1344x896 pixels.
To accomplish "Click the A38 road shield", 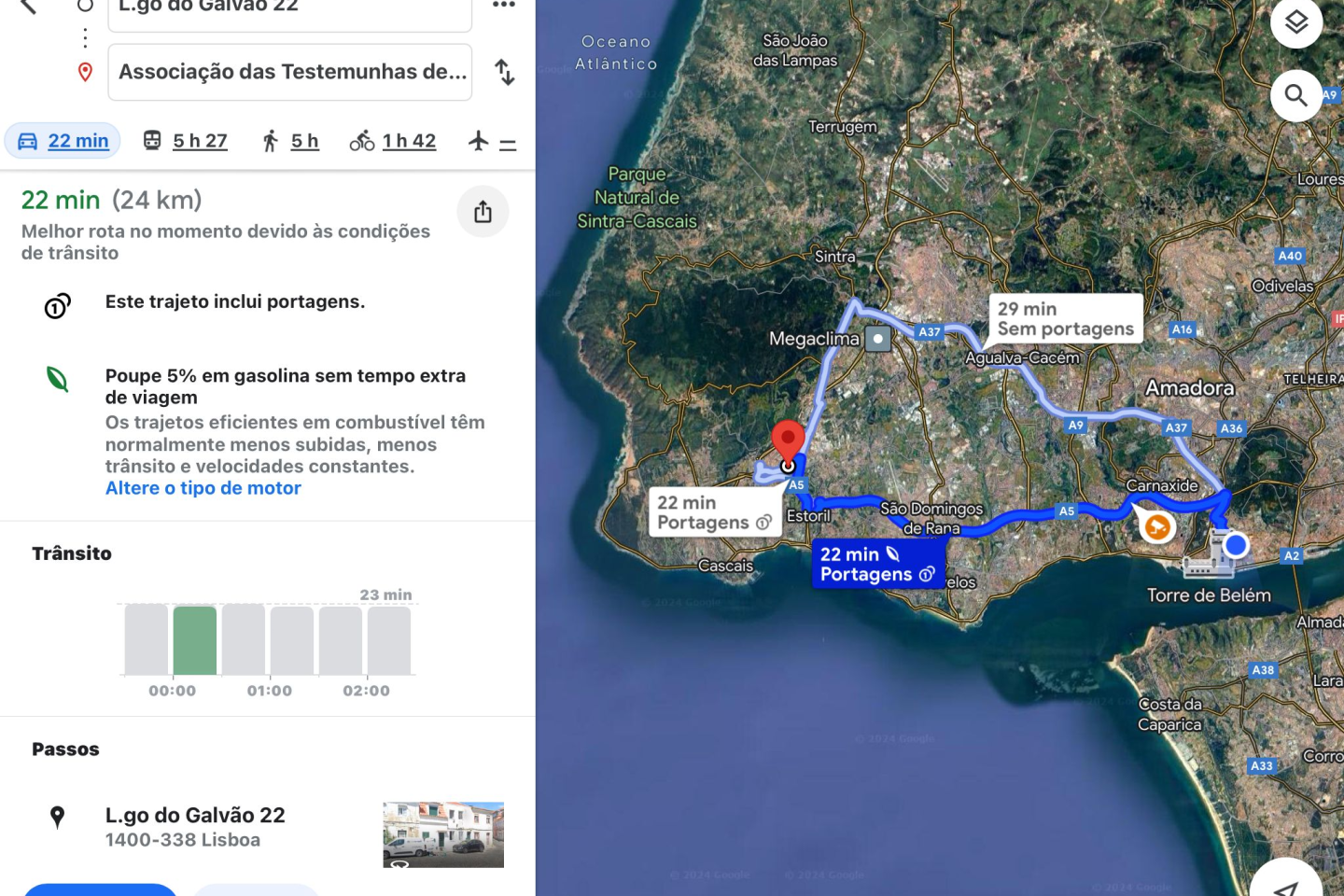I will (1263, 670).
